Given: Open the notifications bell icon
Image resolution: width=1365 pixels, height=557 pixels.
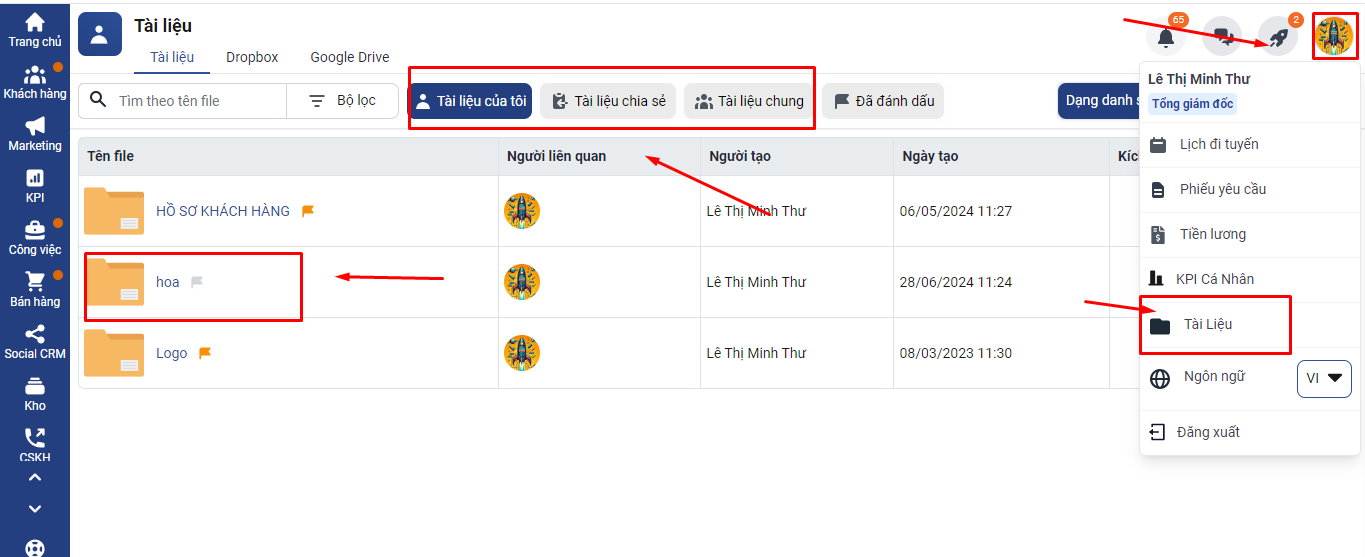Looking at the screenshot, I should tap(1165, 38).
